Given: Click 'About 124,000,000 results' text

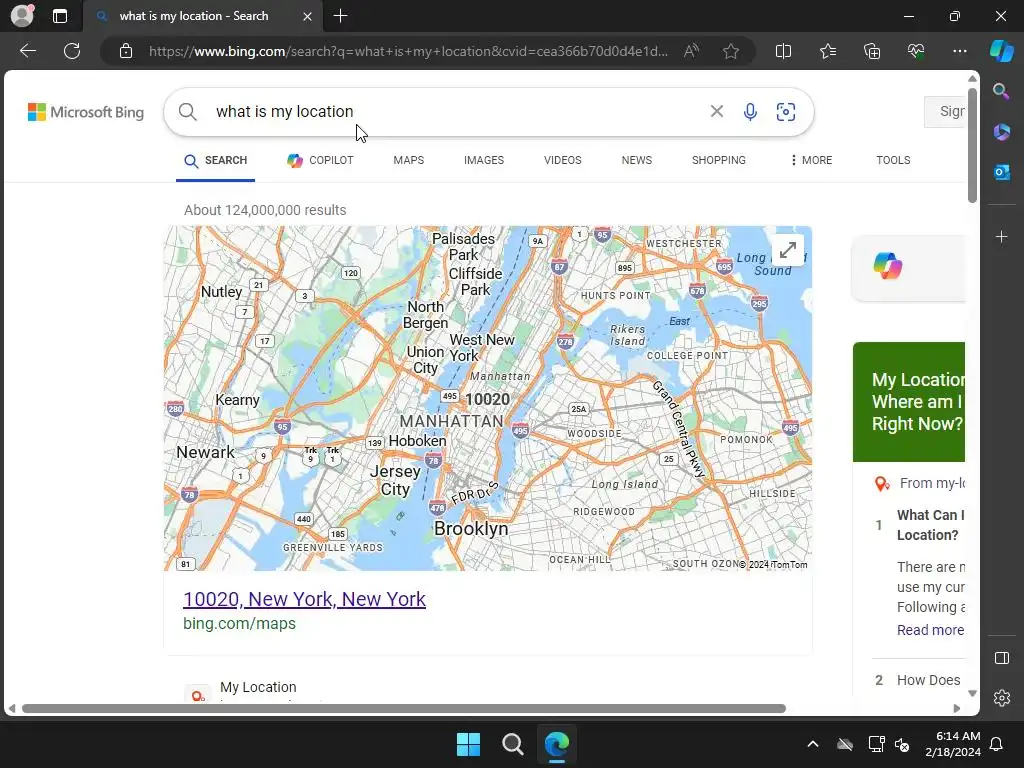Looking at the screenshot, I should (265, 210).
